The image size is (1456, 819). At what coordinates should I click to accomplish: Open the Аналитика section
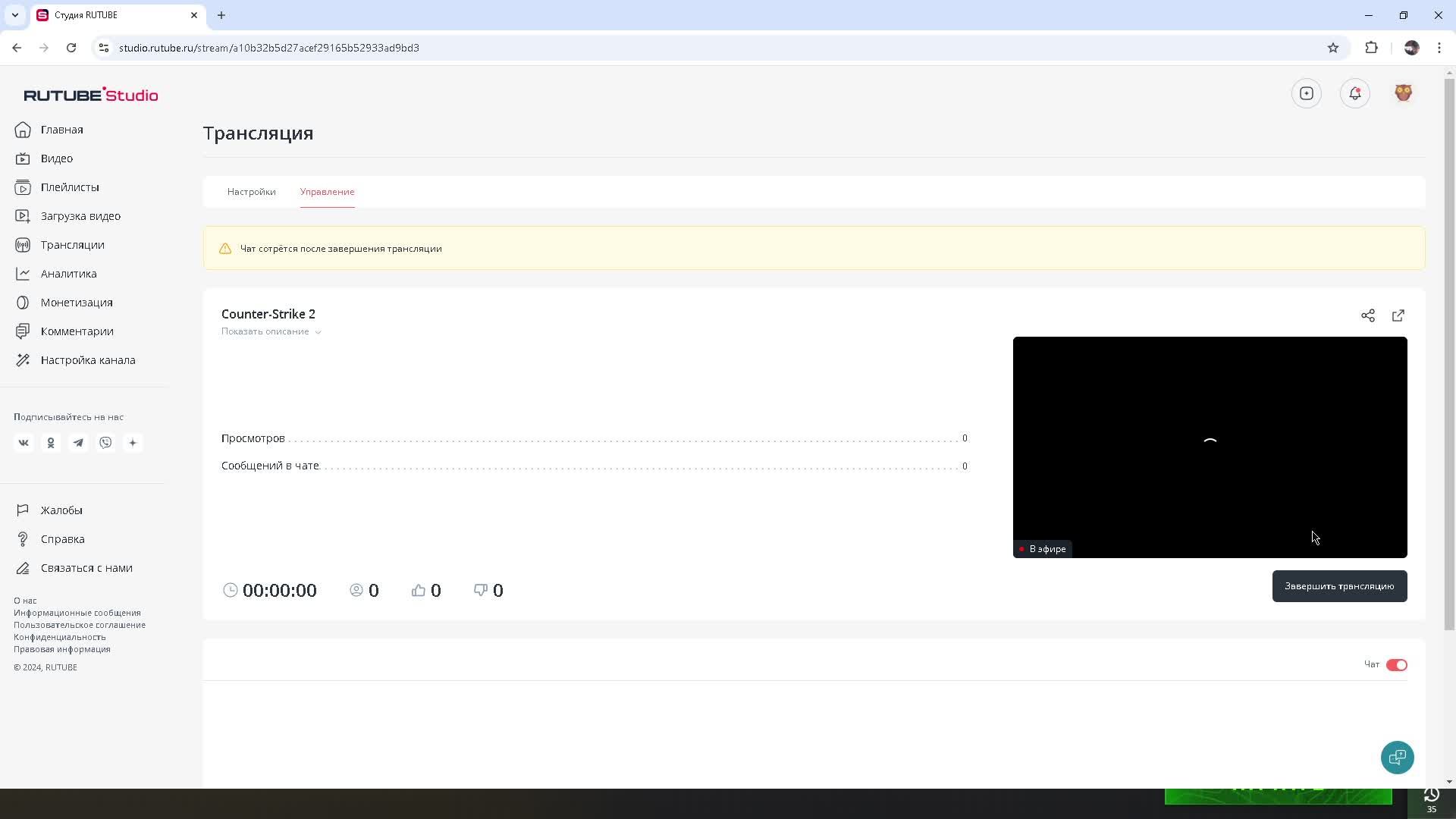pyautogui.click(x=68, y=274)
